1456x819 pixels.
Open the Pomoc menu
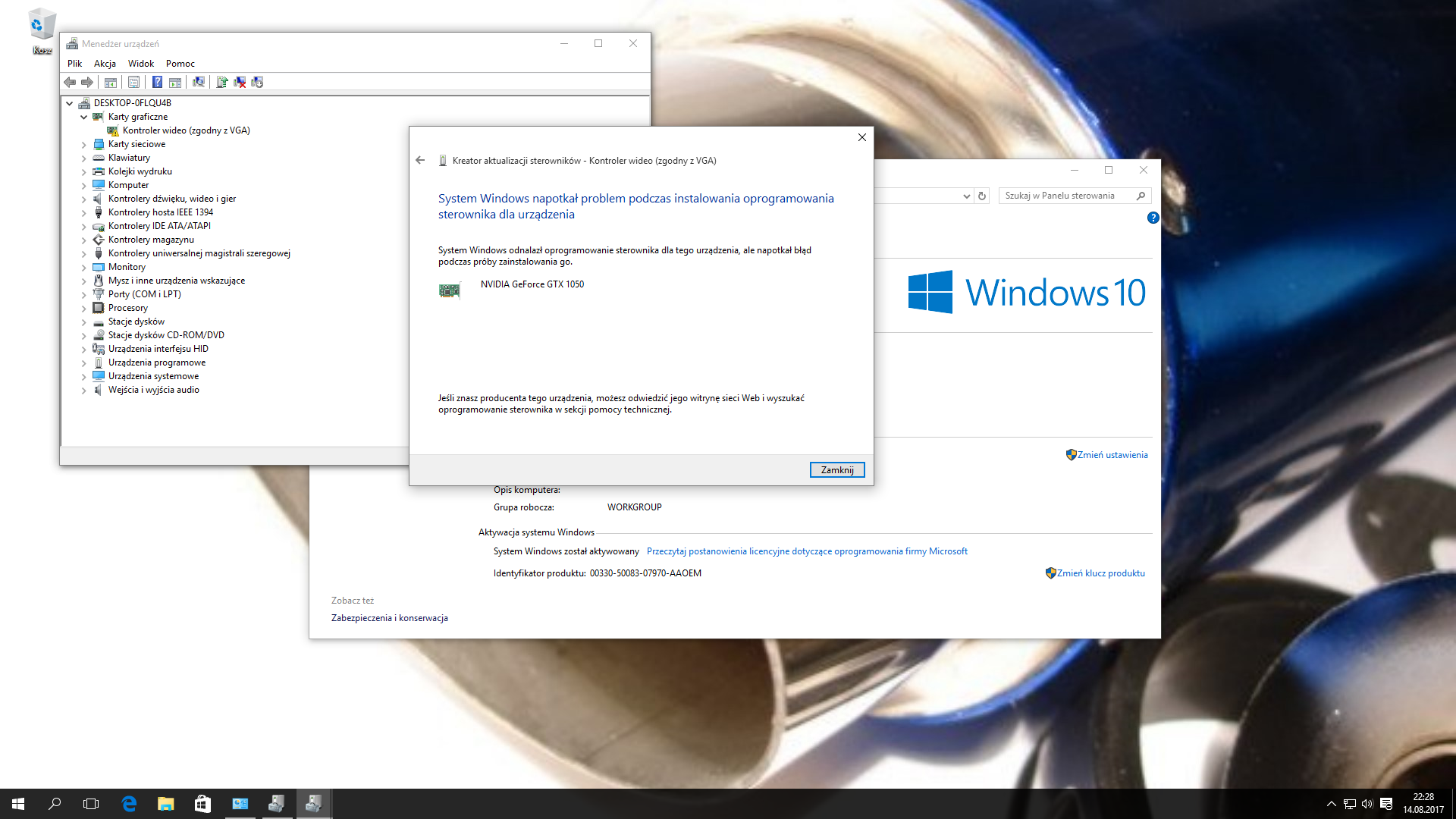point(180,64)
